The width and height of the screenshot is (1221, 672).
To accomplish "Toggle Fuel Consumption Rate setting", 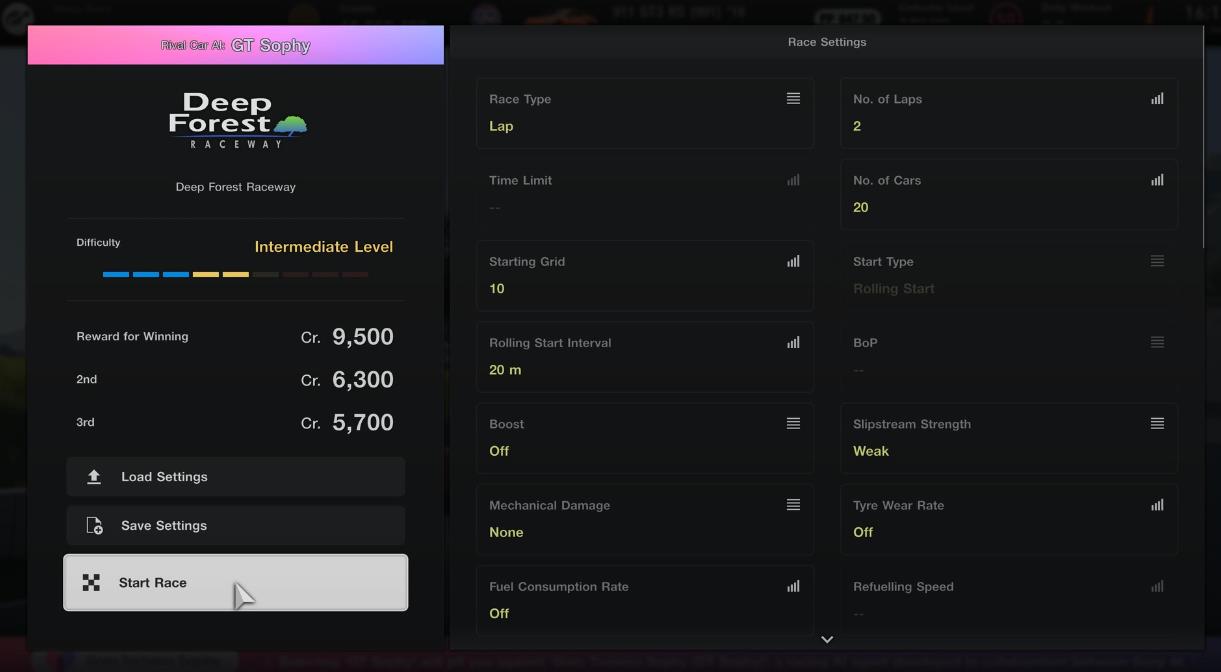I will [x=644, y=600].
